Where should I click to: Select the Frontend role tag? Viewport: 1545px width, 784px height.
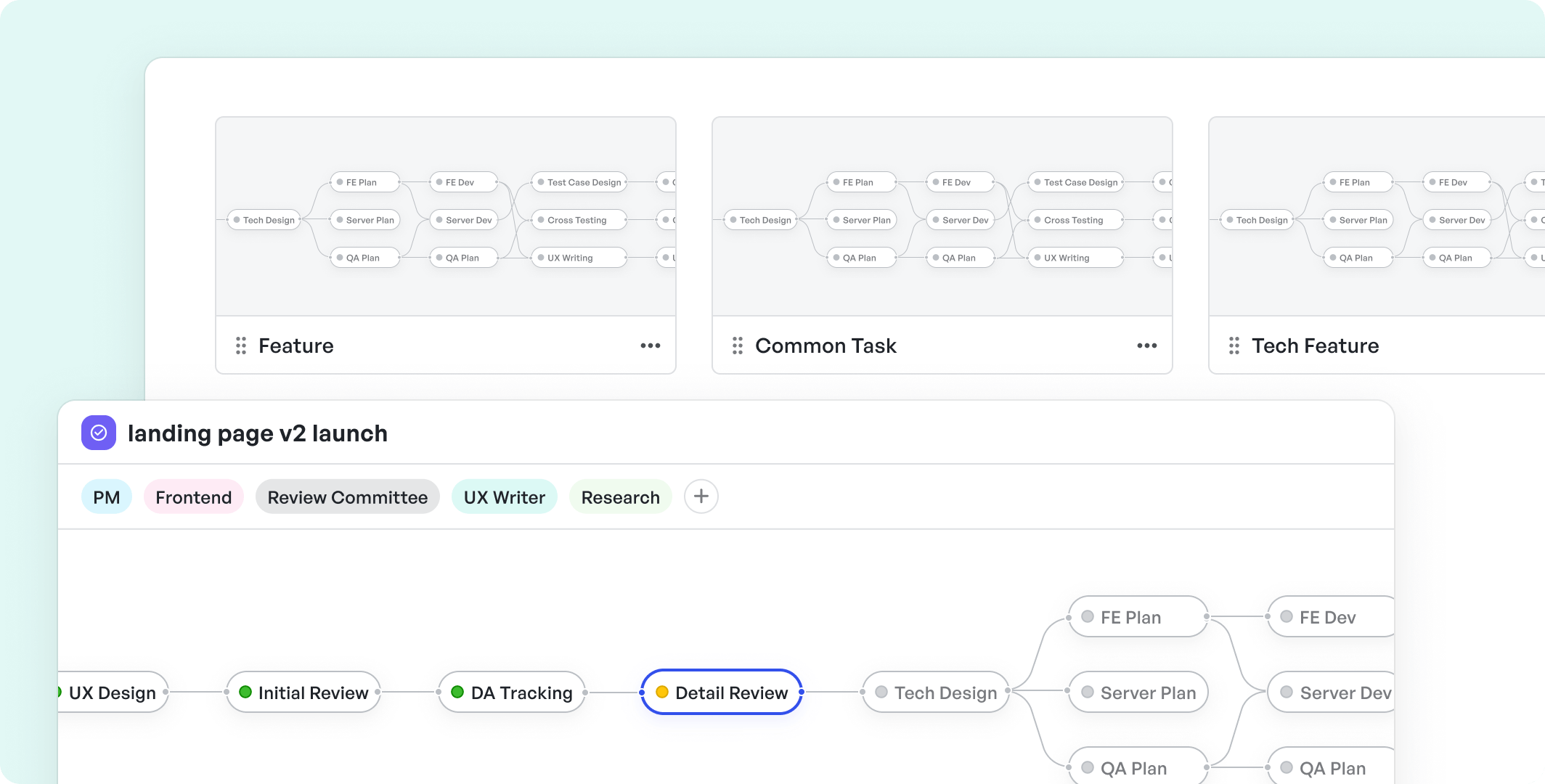194,497
